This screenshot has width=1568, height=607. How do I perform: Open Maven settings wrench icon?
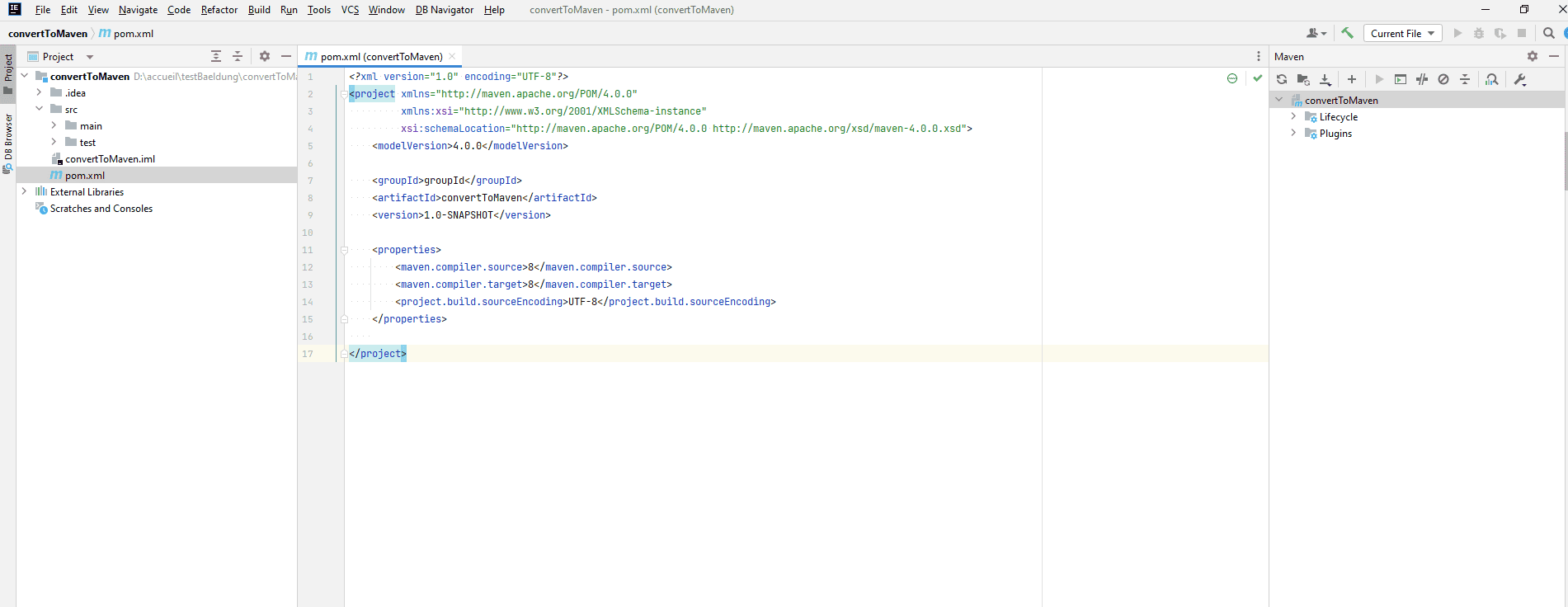click(x=1520, y=79)
